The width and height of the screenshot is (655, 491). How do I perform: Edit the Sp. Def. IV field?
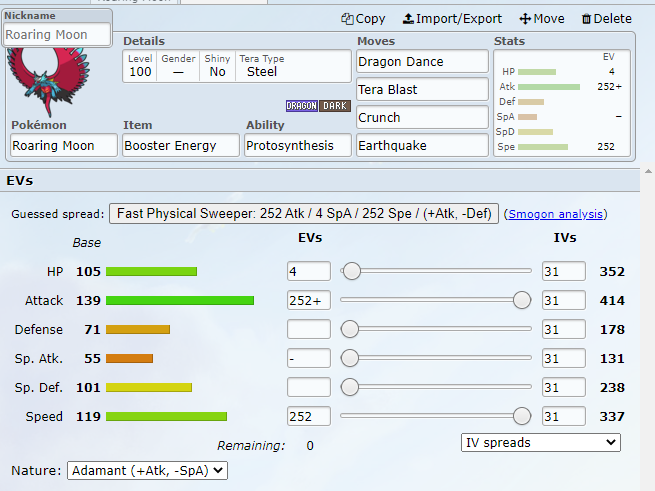[564, 387]
